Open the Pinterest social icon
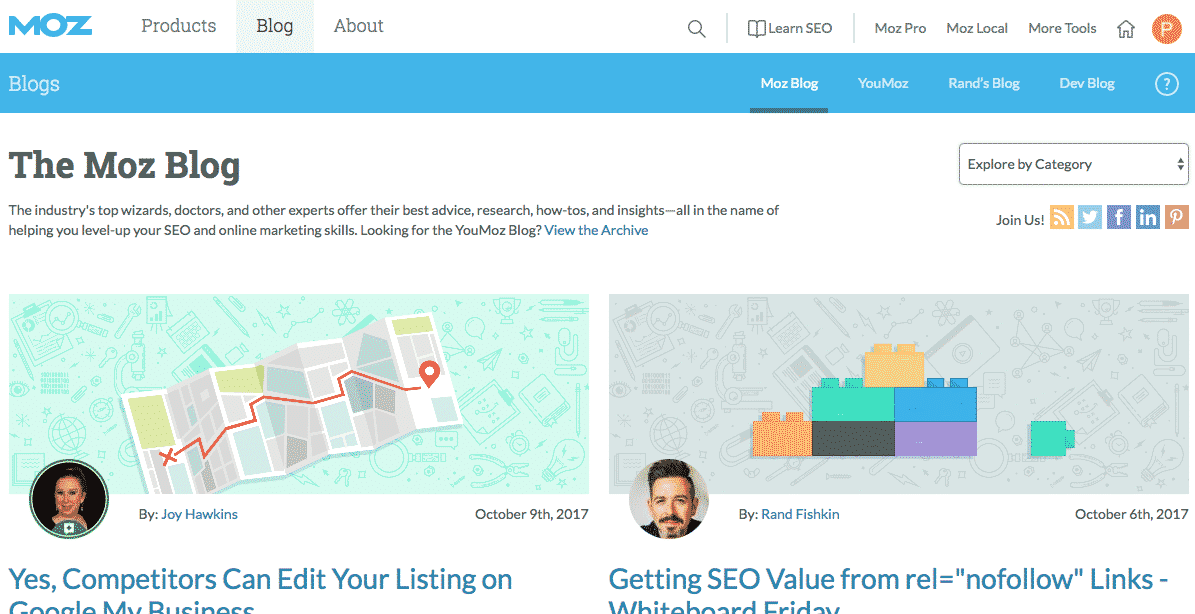Screen dimensions: 1195x614 click(1177, 217)
